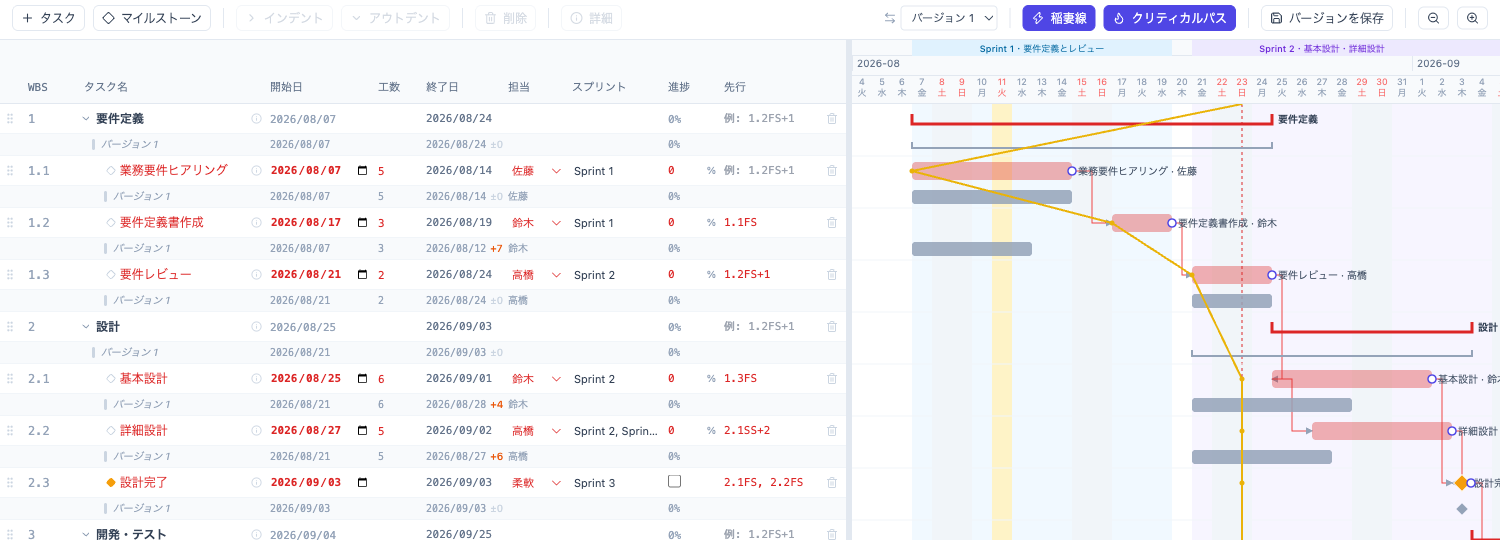
Task: Click the 先行 column header
Action: coord(735,87)
